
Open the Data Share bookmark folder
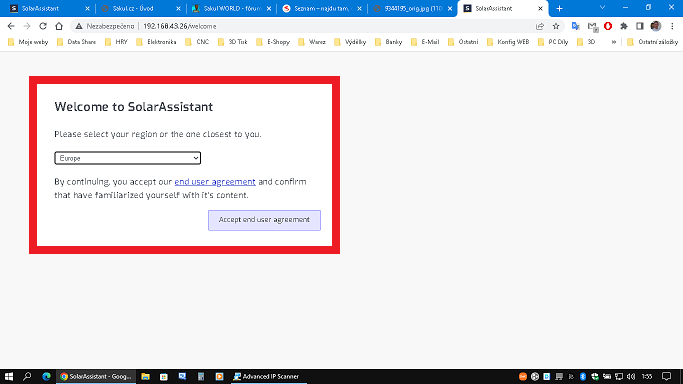click(x=77, y=42)
